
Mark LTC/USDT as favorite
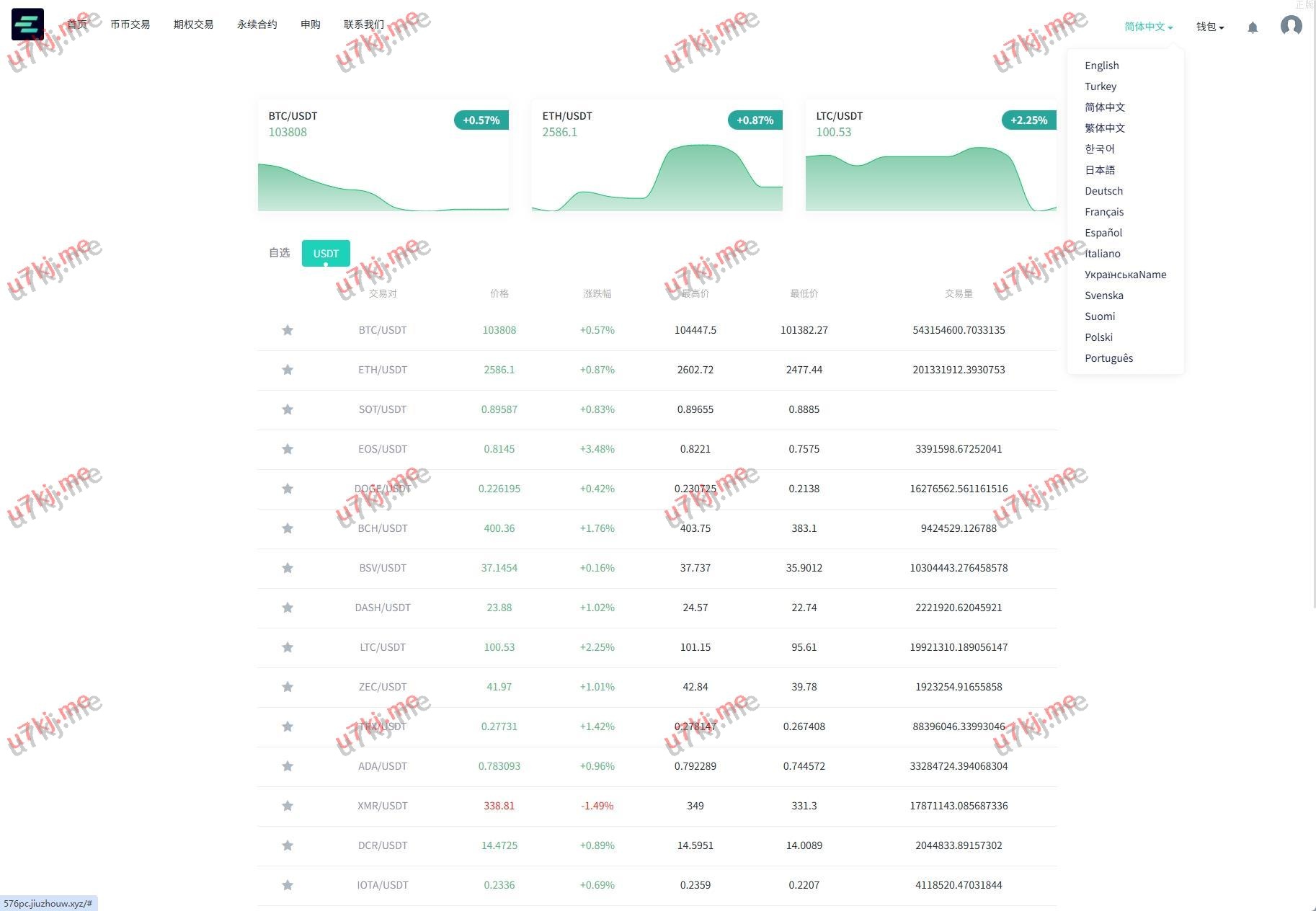click(x=288, y=647)
